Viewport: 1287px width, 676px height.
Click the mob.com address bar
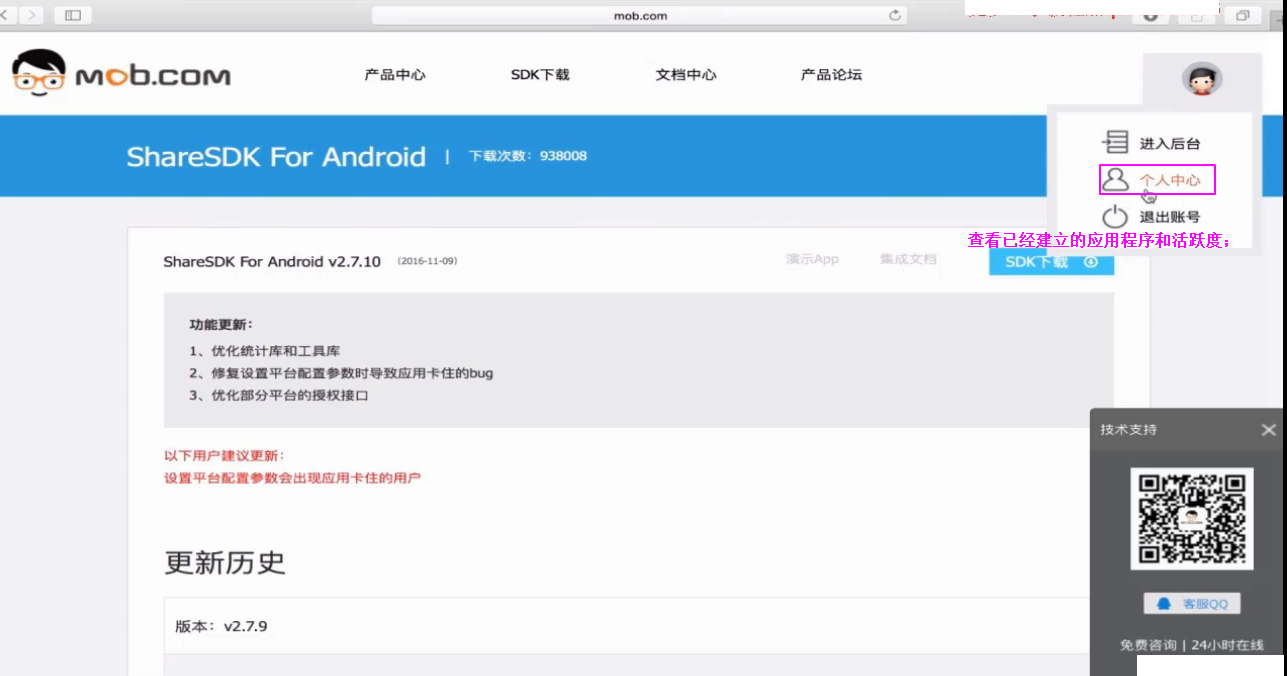click(639, 15)
